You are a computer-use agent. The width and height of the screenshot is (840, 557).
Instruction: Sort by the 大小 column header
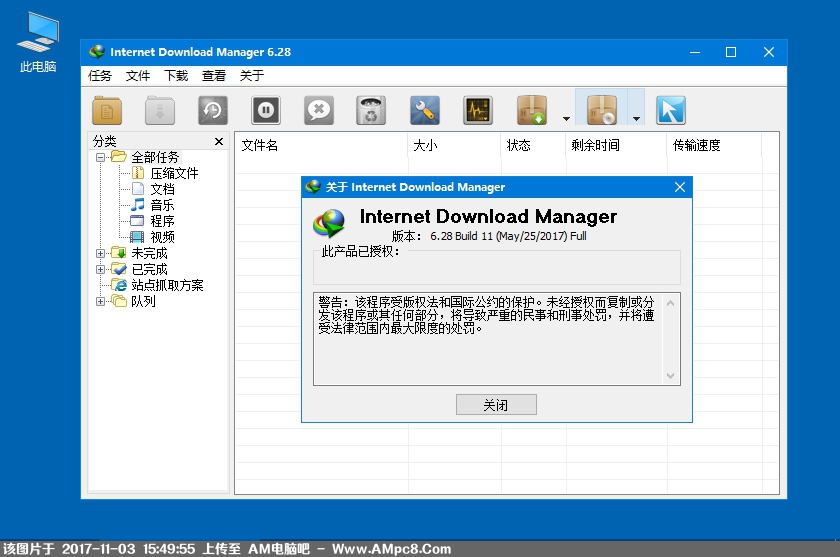point(454,145)
